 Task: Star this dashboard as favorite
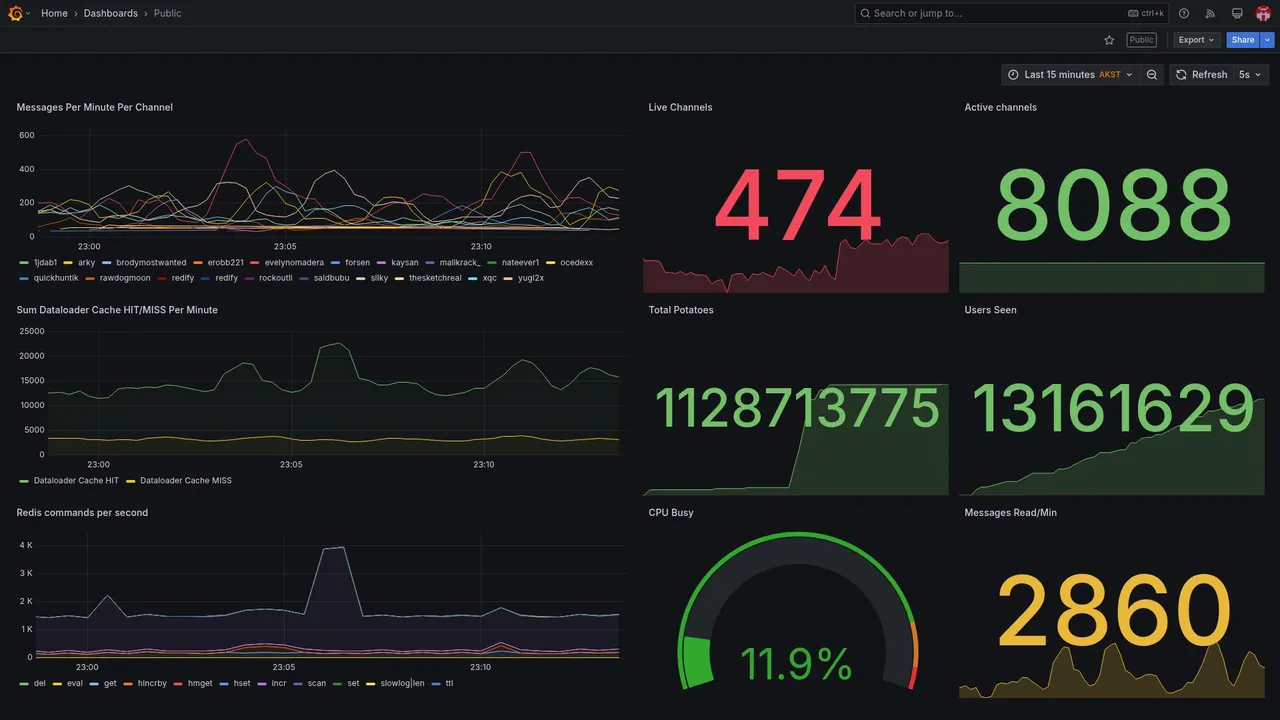point(1109,40)
